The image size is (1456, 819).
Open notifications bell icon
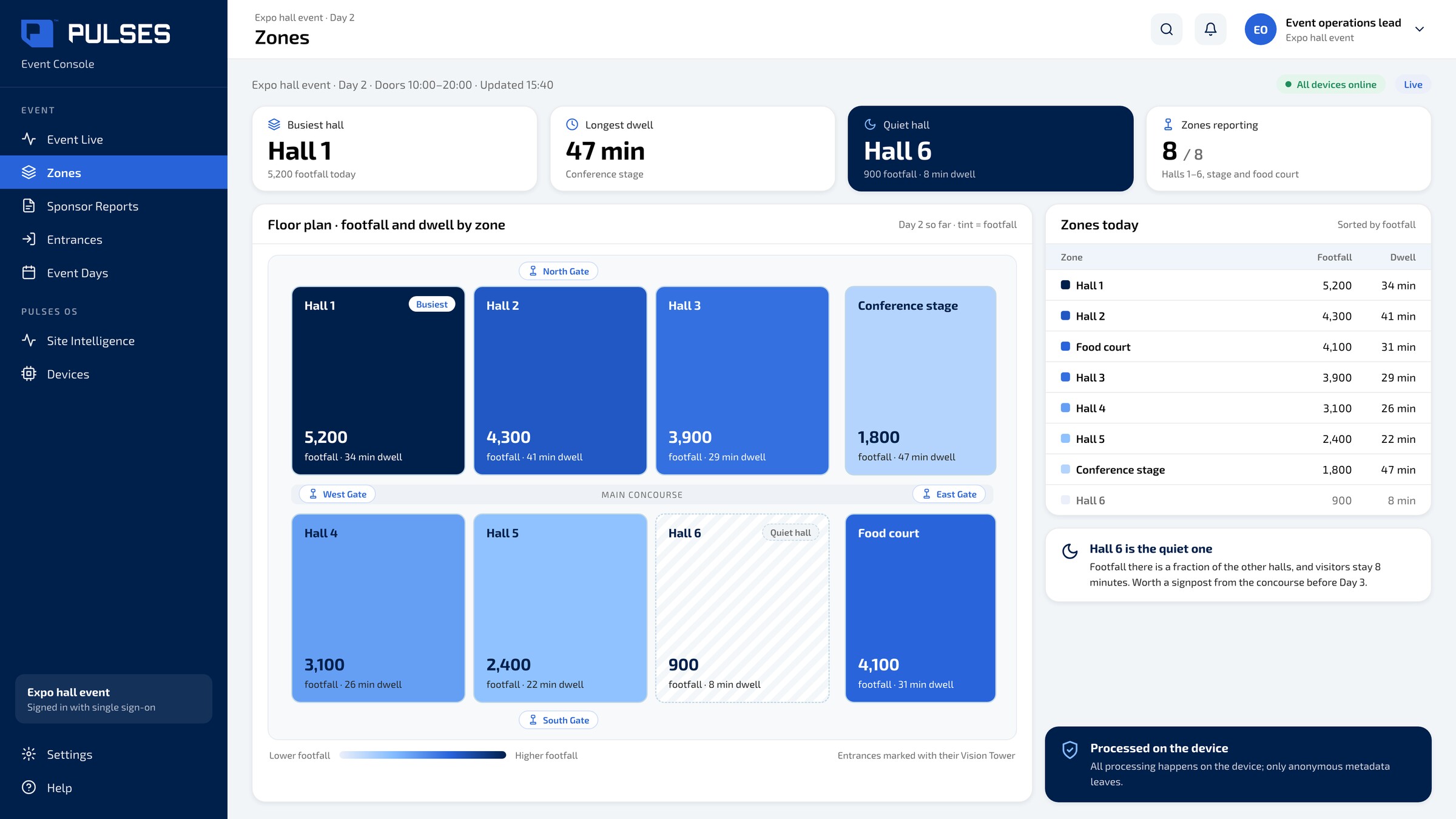[x=1210, y=29]
